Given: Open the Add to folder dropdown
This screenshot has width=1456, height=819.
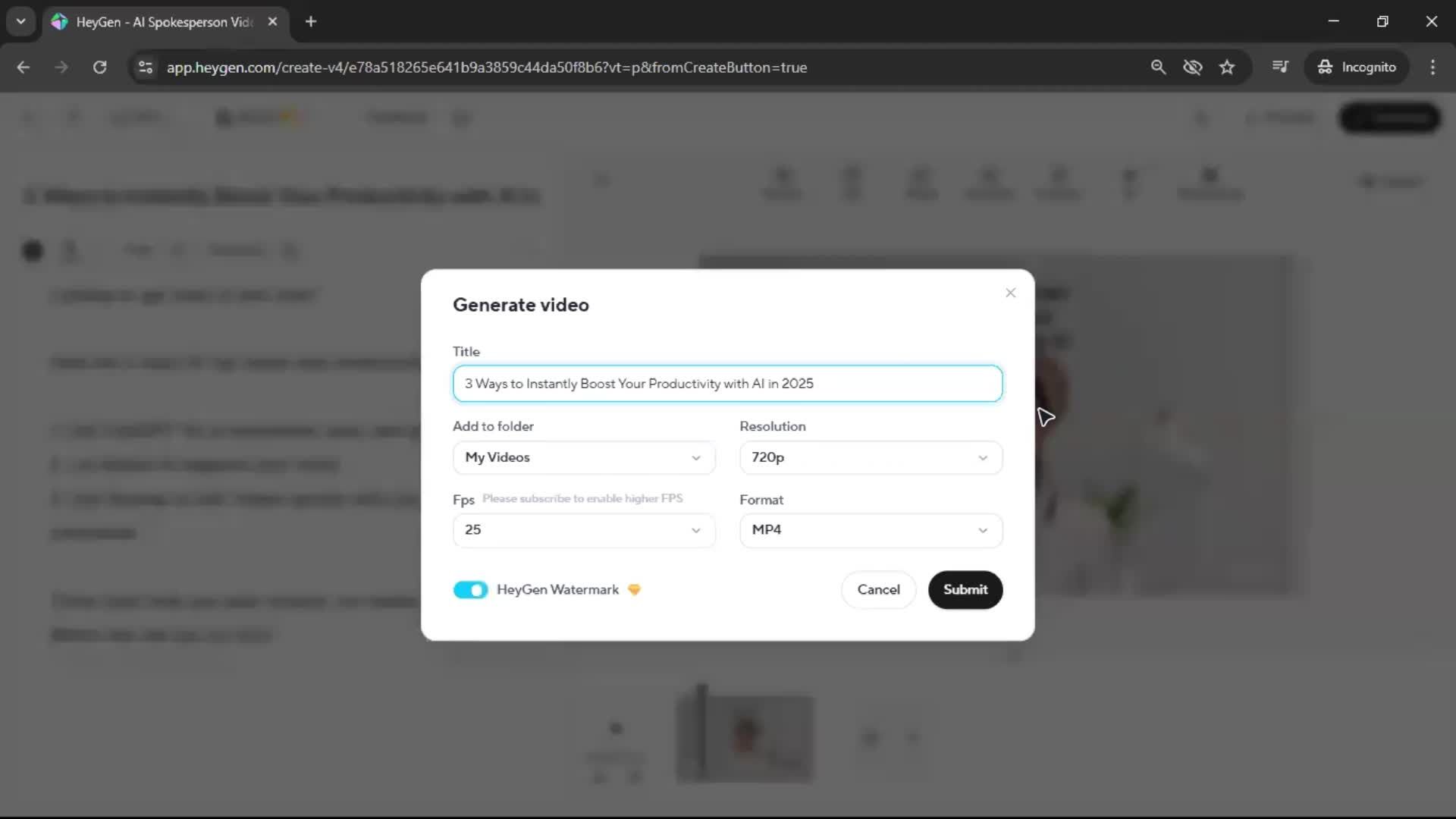Looking at the screenshot, I should (x=583, y=457).
